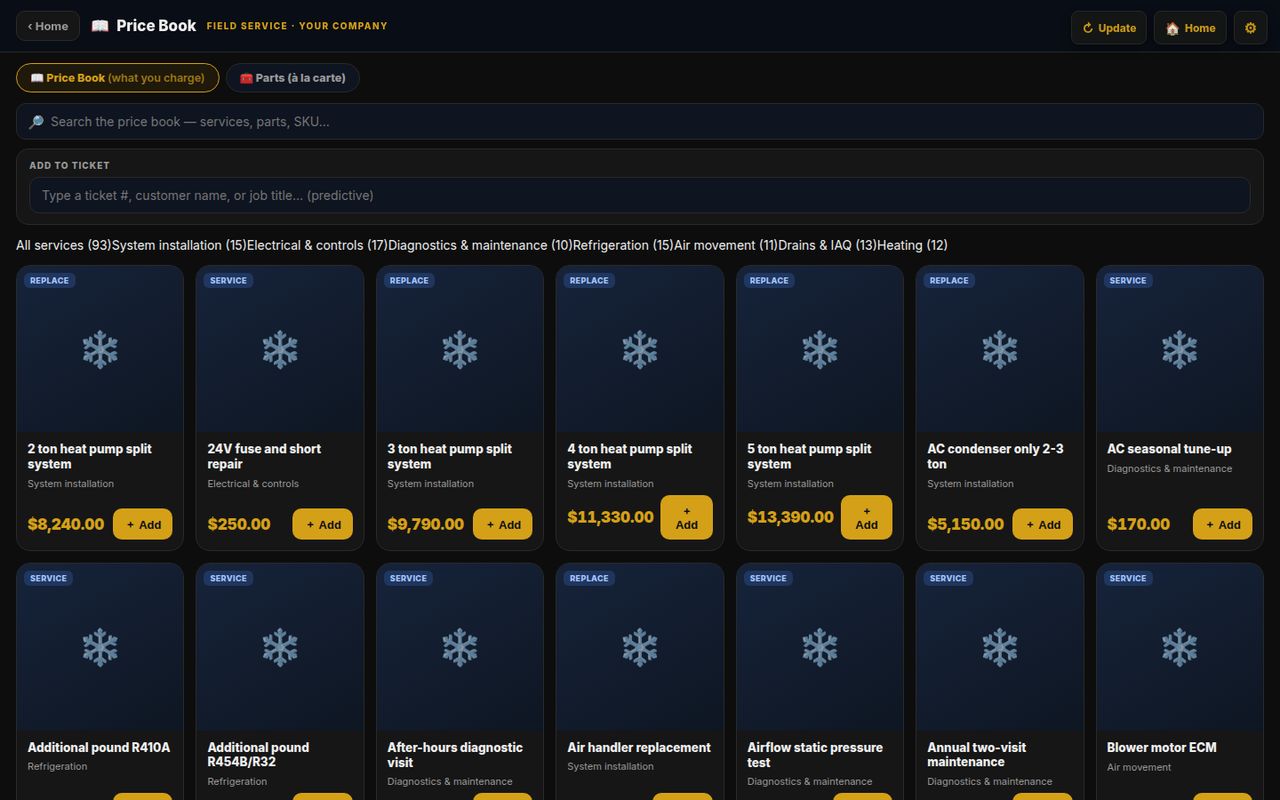The image size is (1280, 800).
Task: Click snowflake image of AC condenser card
Action: point(1000,349)
